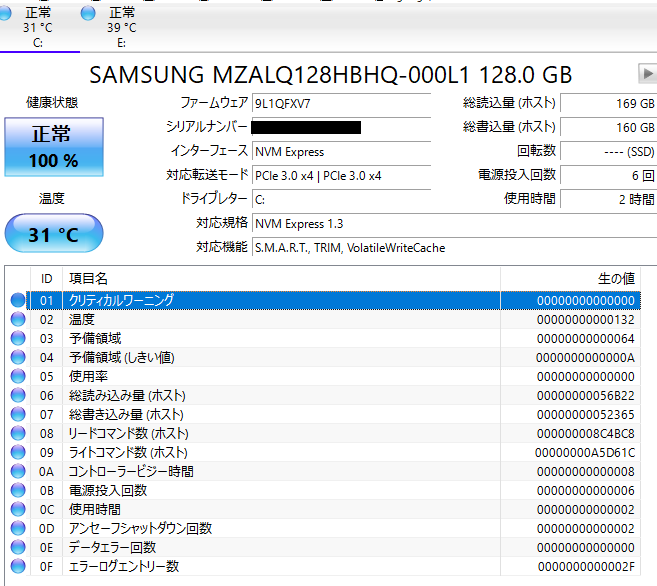Click the firmware field 9L1QFXV7
The image size is (657, 586).
(341, 103)
